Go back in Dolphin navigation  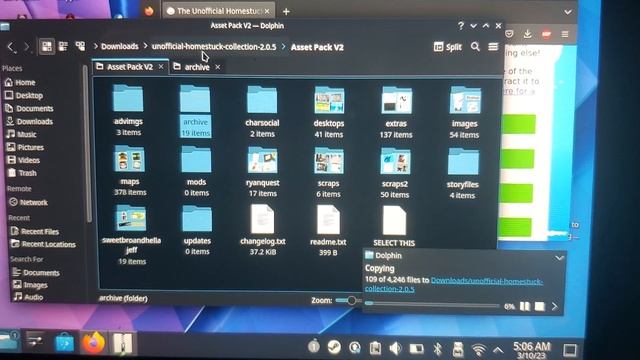coord(10,47)
